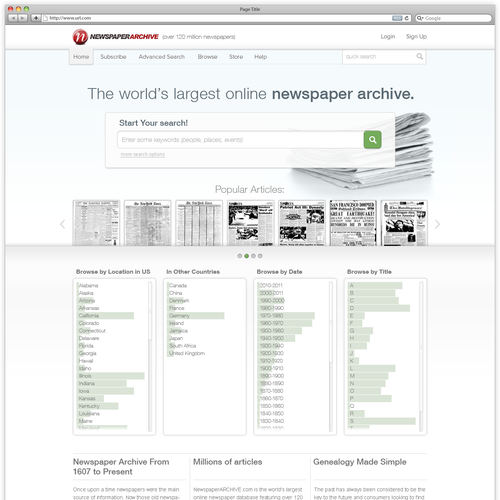500x500 pixels.
Task: Click the green search button
Action: pos(372,140)
